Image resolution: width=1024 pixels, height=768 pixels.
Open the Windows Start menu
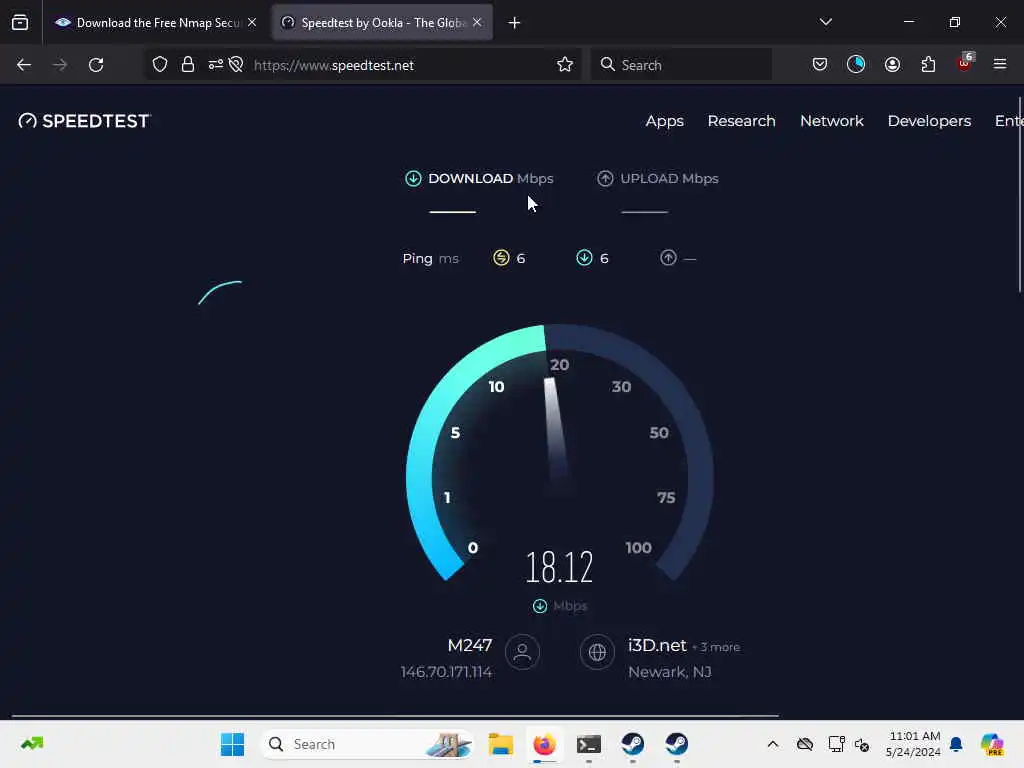coord(232,744)
